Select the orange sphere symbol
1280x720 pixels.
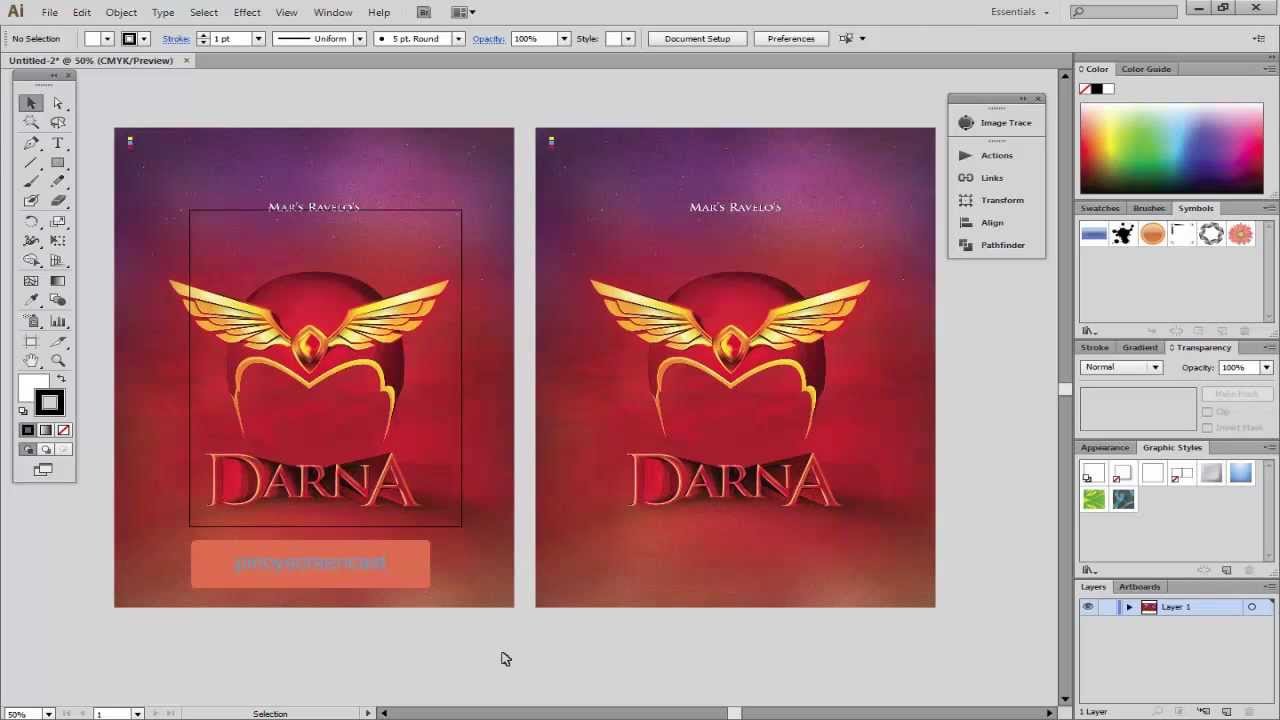(x=1153, y=234)
